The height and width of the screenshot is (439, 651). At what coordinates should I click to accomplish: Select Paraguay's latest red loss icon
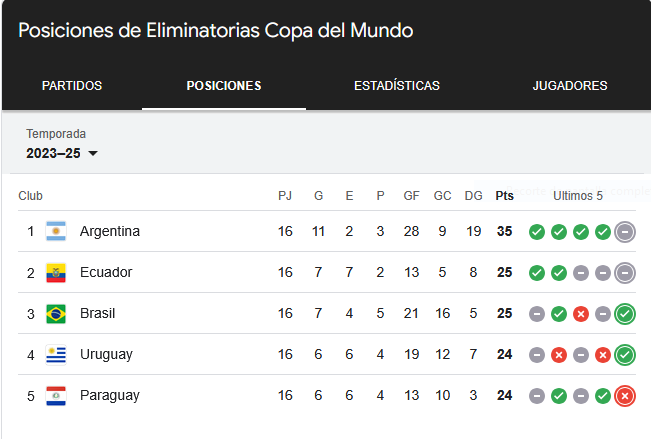[x=625, y=396]
